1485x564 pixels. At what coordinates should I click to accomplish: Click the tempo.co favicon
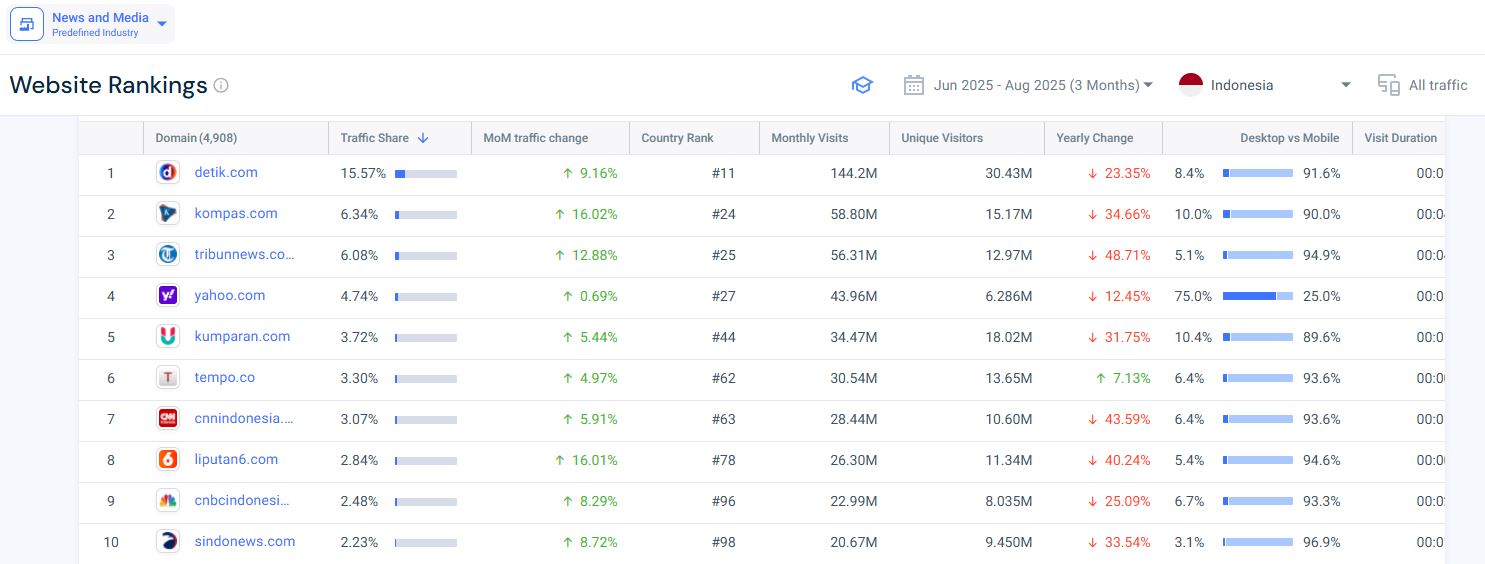pyautogui.click(x=168, y=378)
